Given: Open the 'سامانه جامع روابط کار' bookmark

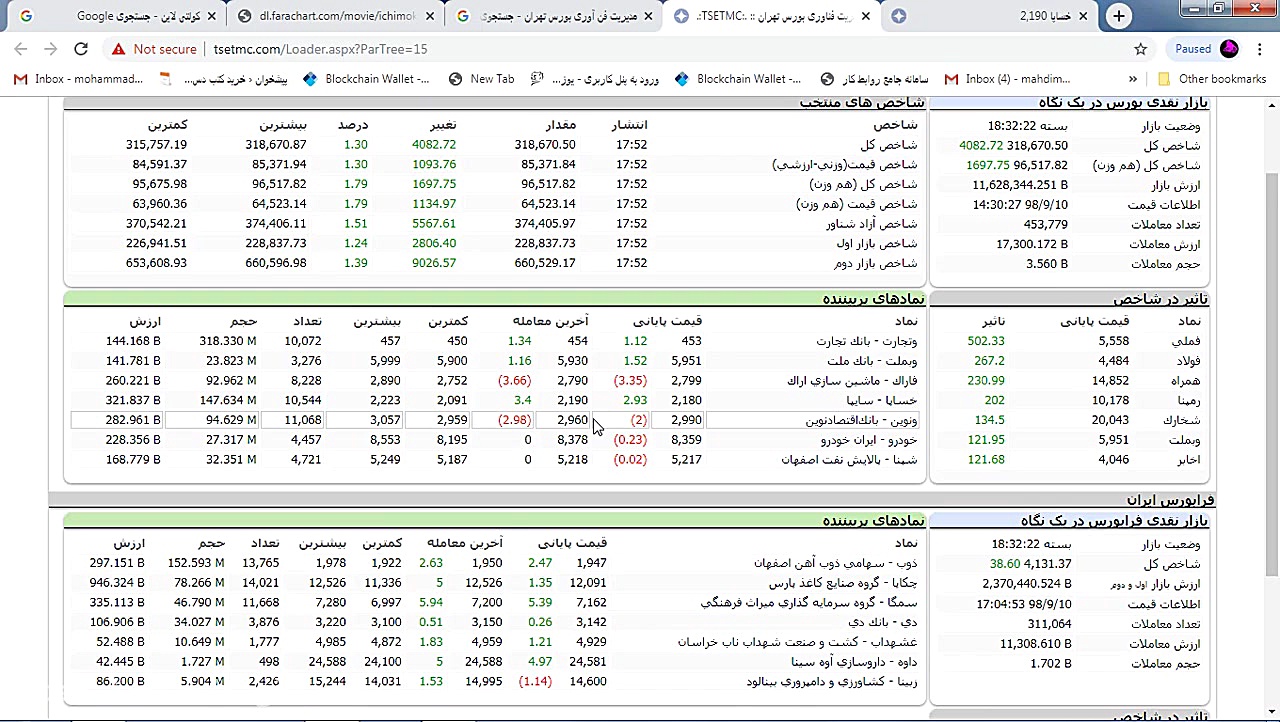Looking at the screenshot, I should [x=885, y=79].
